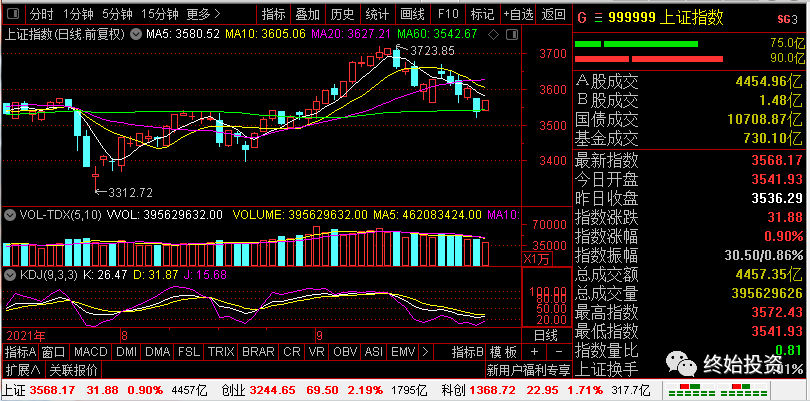Add stock to watchlist via +自选

[518, 14]
